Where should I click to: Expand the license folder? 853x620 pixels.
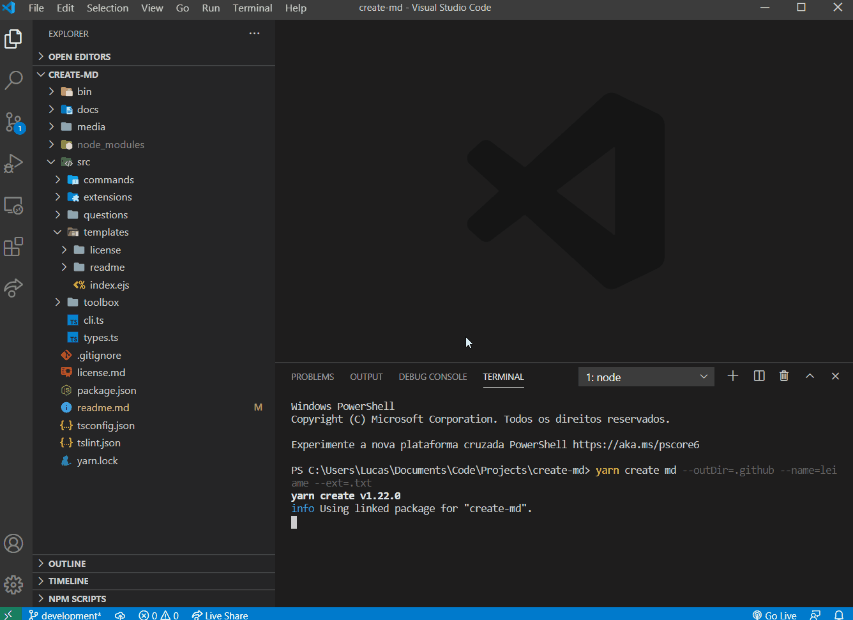(154, 250)
